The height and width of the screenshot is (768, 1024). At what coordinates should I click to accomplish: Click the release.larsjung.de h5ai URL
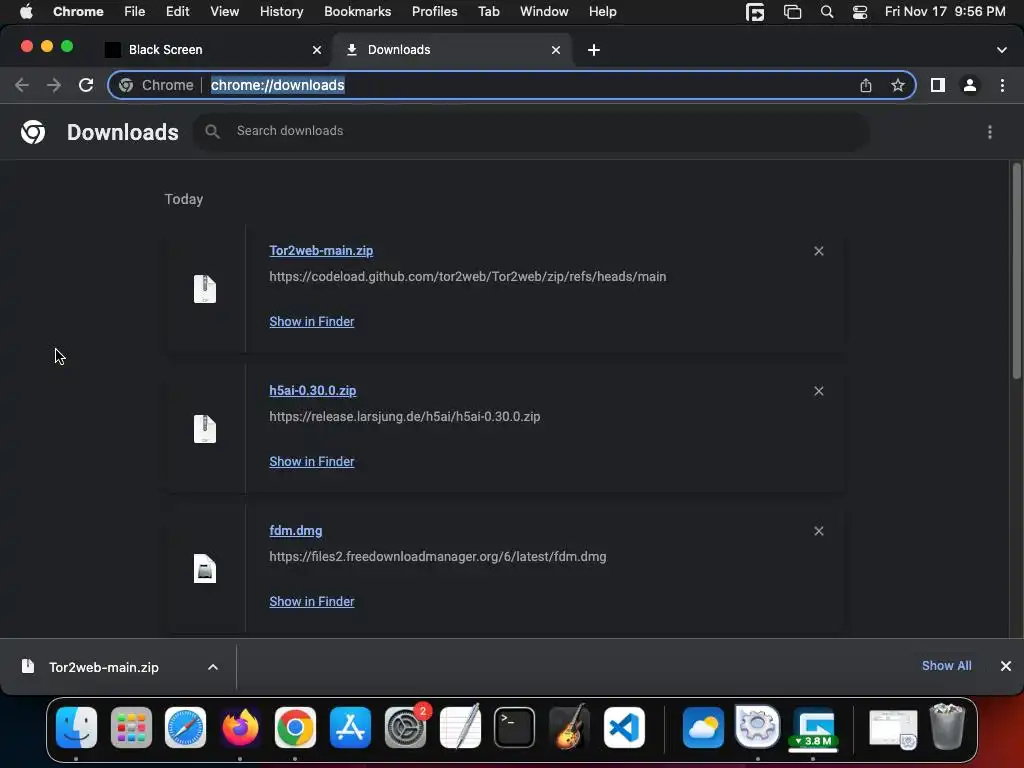click(x=405, y=417)
